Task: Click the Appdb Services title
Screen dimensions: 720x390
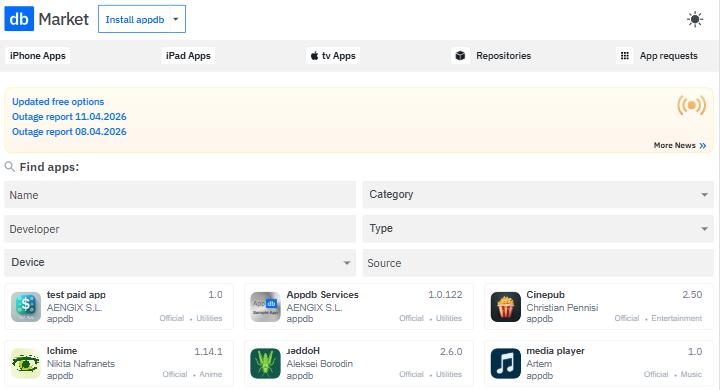Action: pos(322,294)
